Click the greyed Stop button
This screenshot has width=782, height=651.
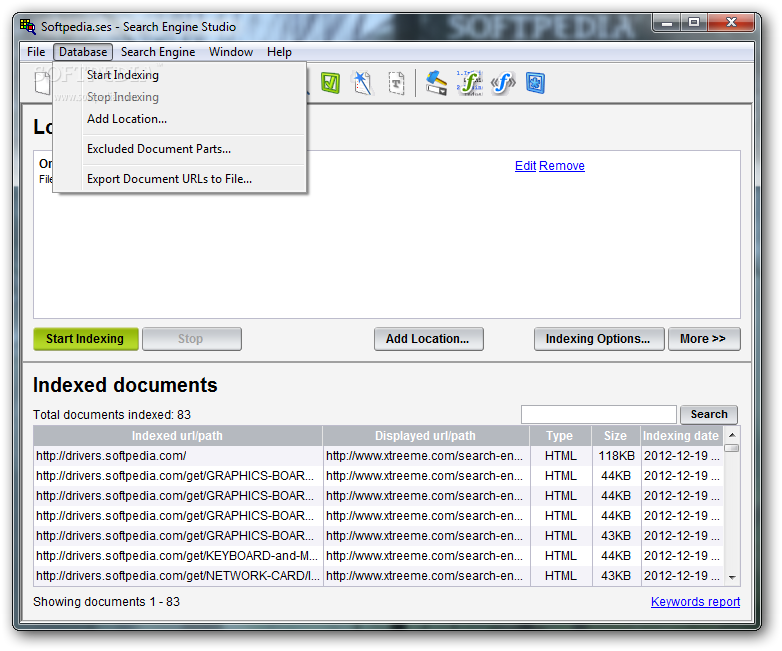pyautogui.click(x=192, y=339)
